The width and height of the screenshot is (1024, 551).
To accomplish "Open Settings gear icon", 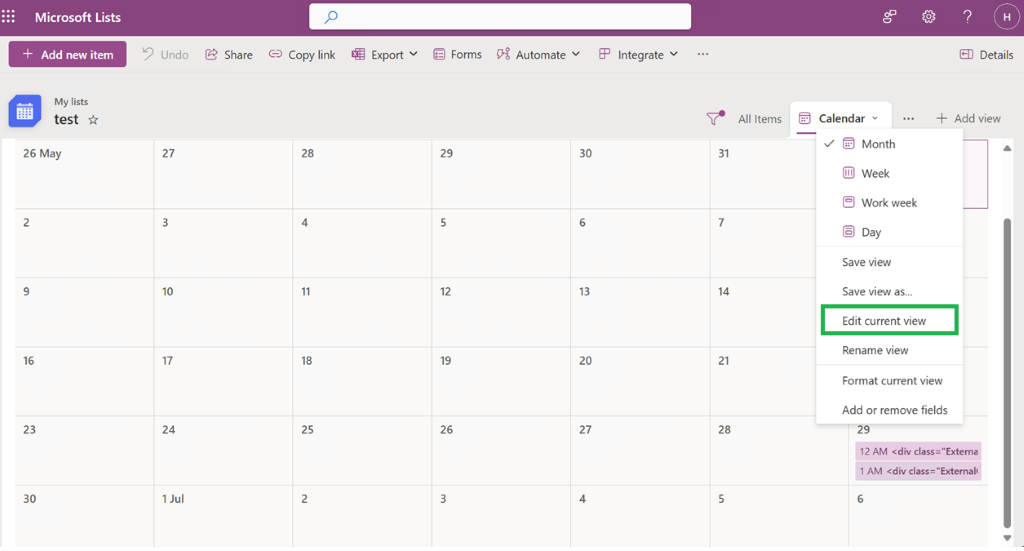I will pos(928,17).
